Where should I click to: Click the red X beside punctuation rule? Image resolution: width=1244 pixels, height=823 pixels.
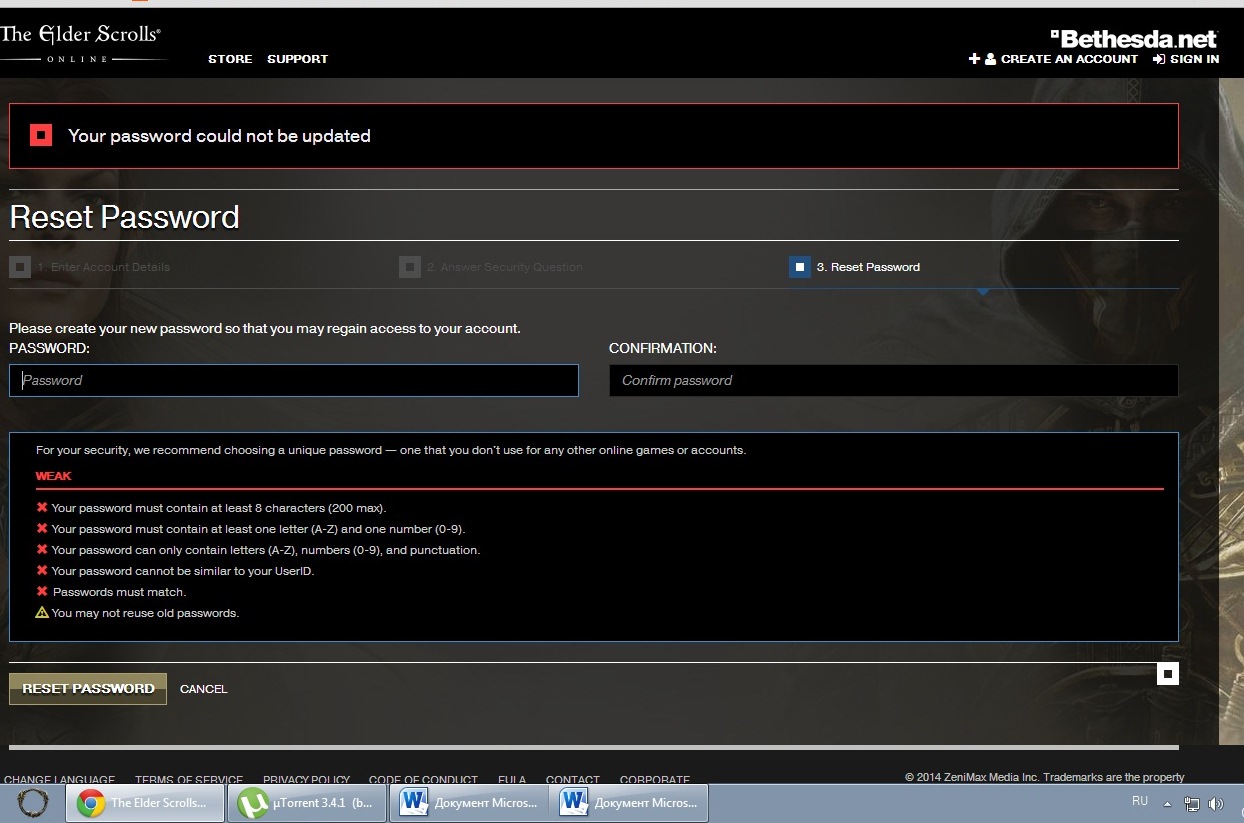pos(42,549)
